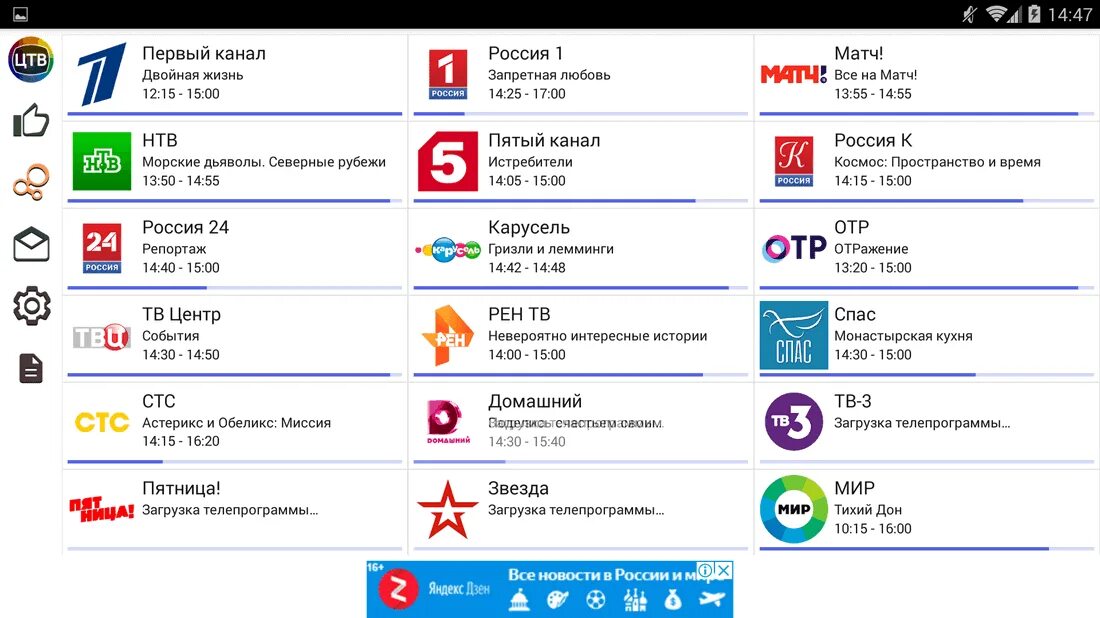Image resolution: width=1100 pixels, height=618 pixels.
Task: Tap the ОТР channel logo
Action: pos(794,248)
